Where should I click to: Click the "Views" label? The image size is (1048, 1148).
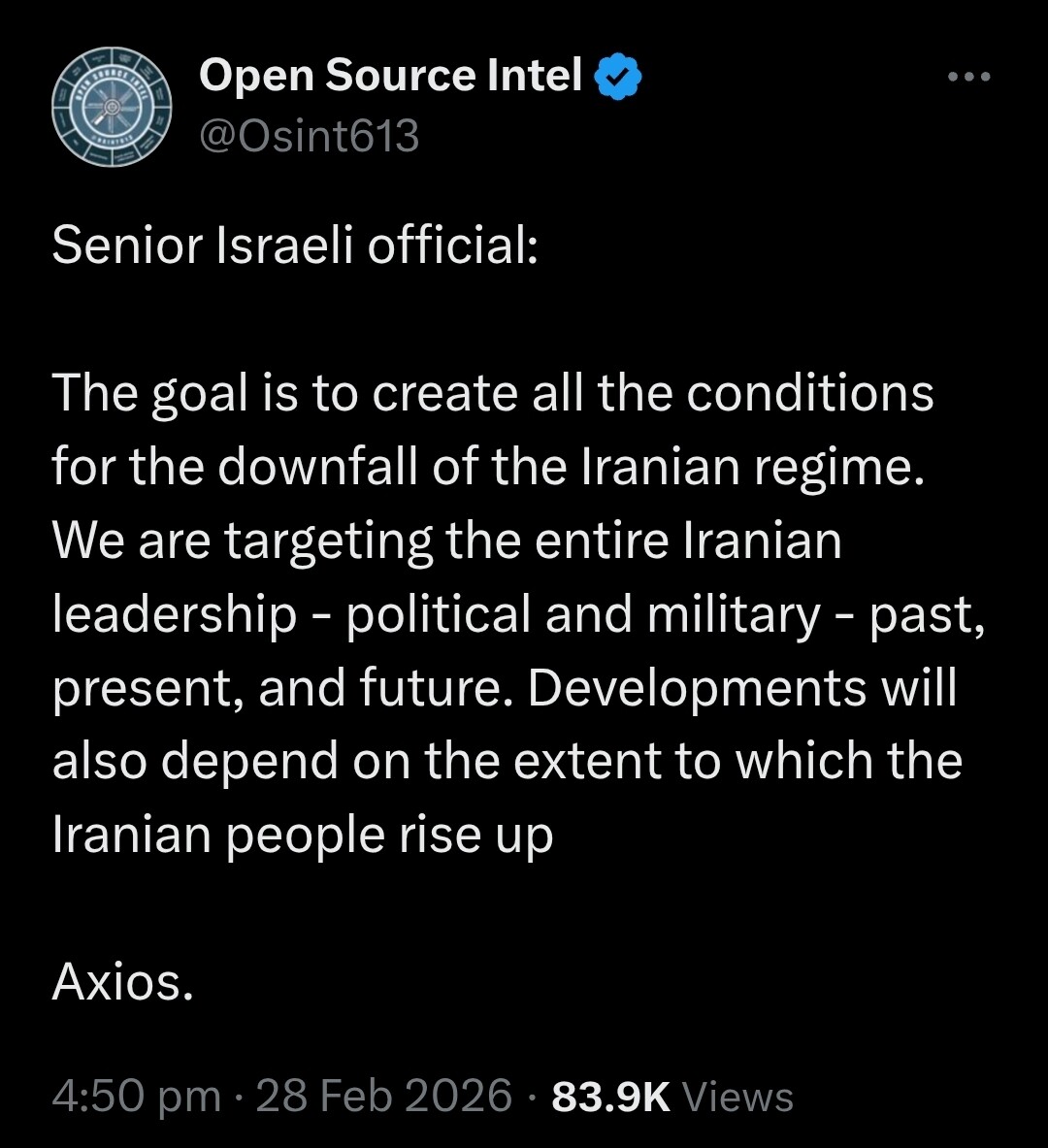coord(738,1098)
